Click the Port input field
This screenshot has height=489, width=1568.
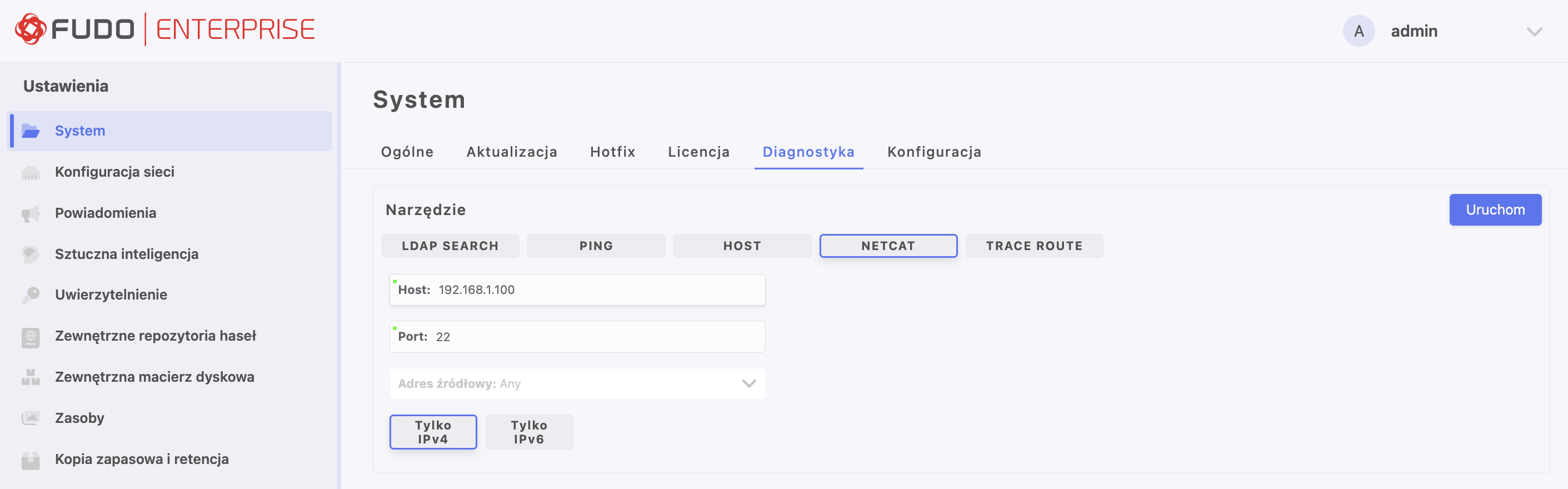tap(577, 337)
